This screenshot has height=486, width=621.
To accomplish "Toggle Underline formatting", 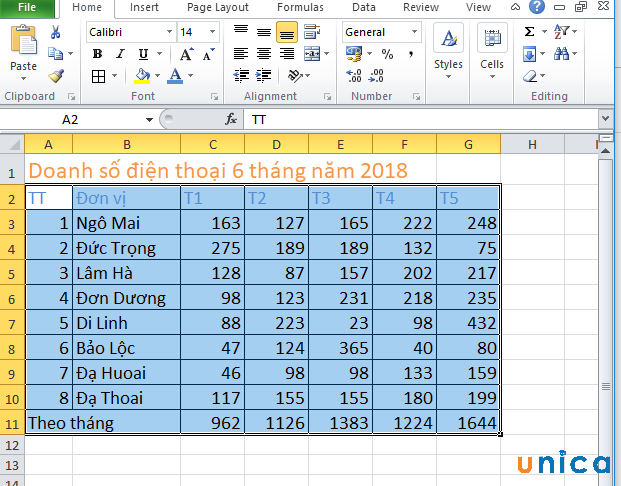I will (143, 54).
